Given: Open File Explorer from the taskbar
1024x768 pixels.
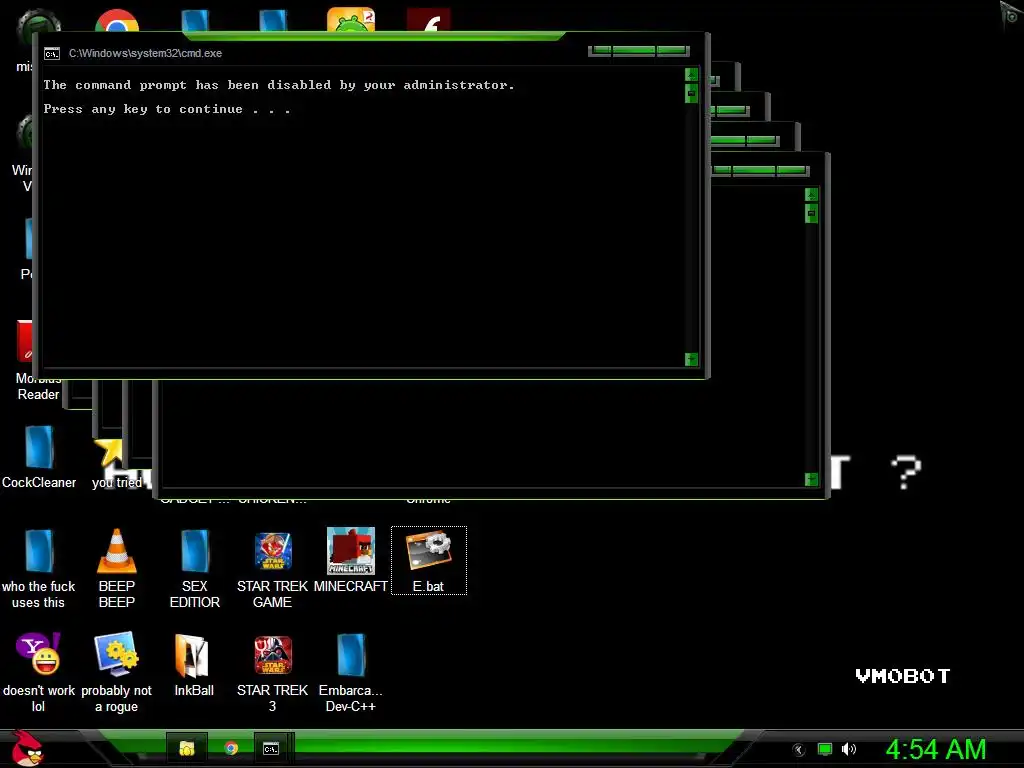Looking at the screenshot, I should (187, 748).
